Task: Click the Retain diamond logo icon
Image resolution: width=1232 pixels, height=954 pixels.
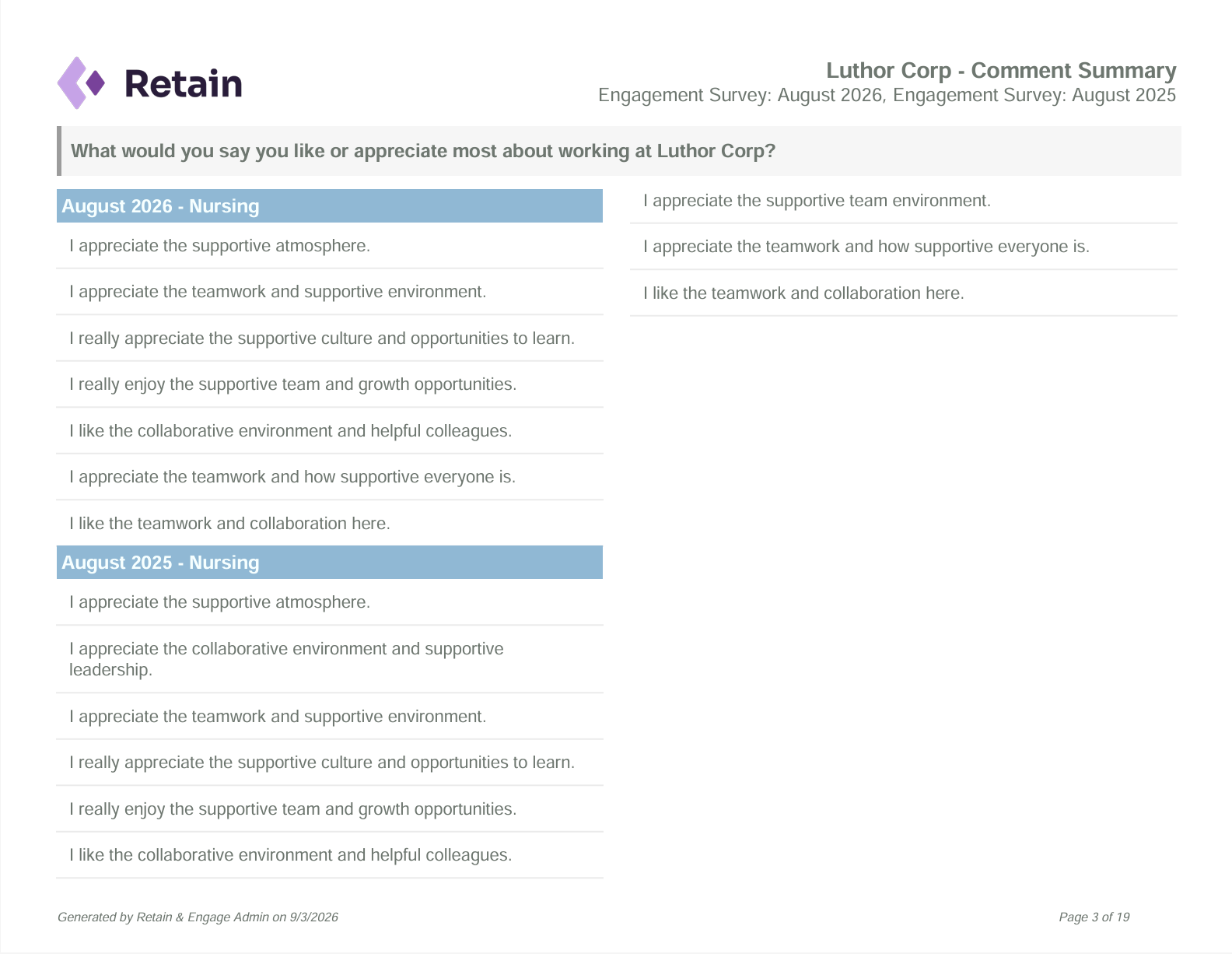Action: coord(81,82)
